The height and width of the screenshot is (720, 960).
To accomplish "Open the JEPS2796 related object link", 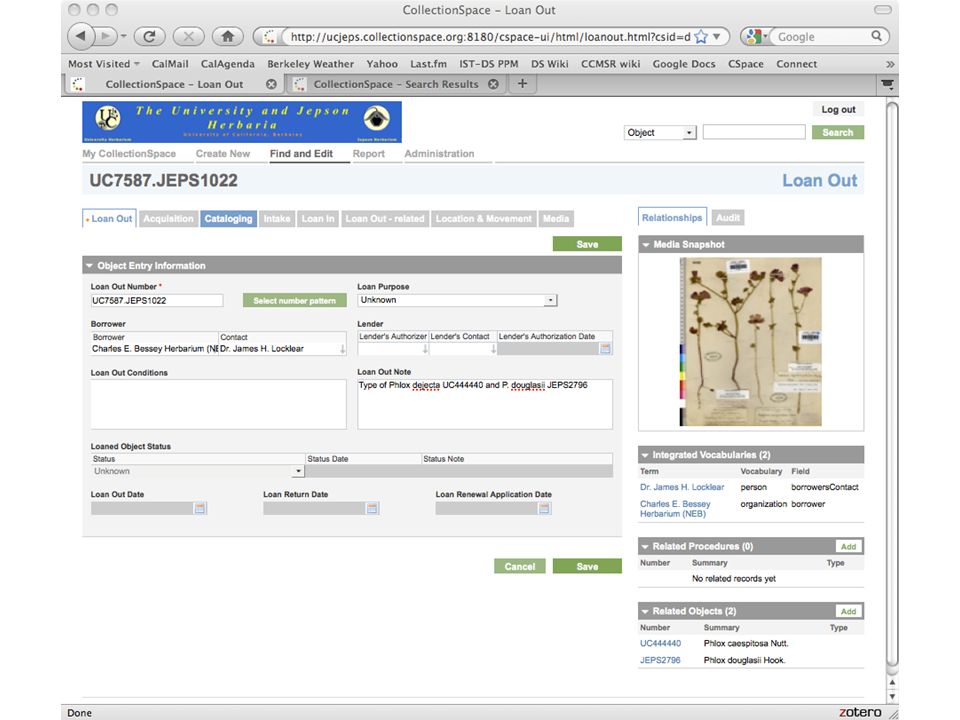I will coord(660,660).
